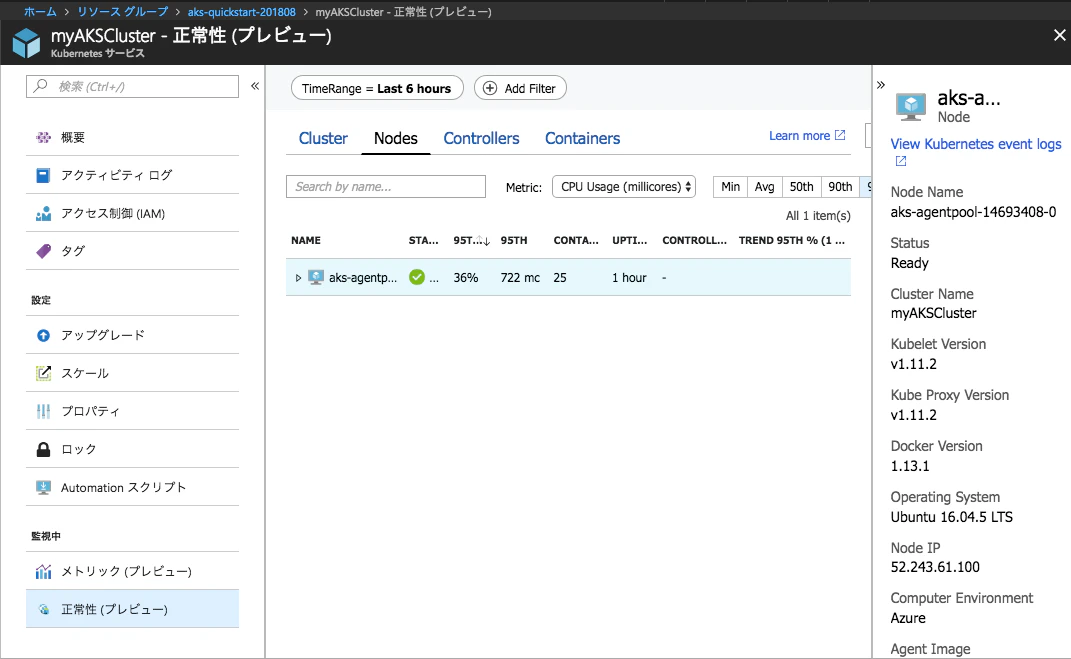
Task: Open the TimeRange = Last 6 hours filter
Action: coord(377,88)
